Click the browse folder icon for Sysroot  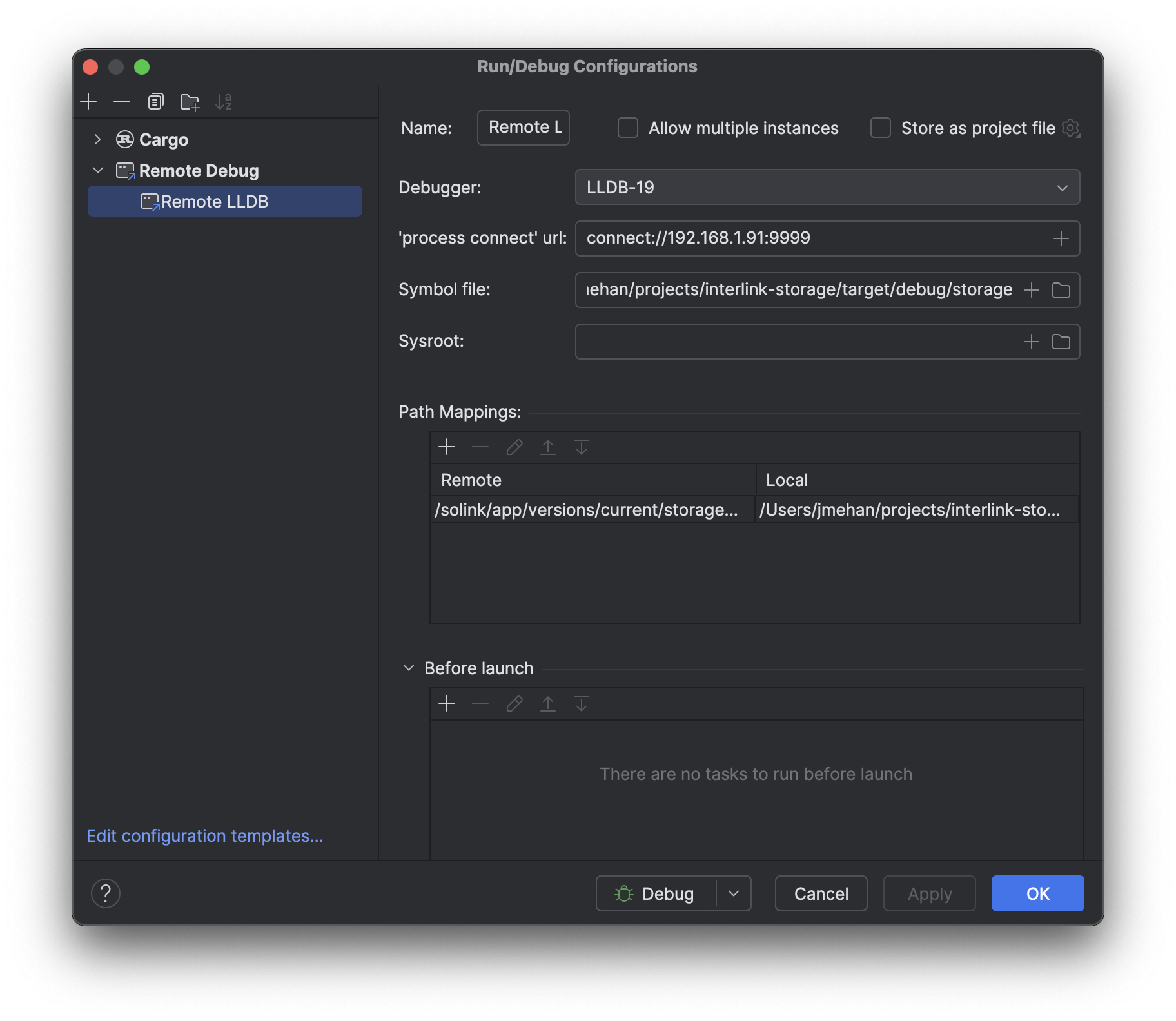[1061, 342]
